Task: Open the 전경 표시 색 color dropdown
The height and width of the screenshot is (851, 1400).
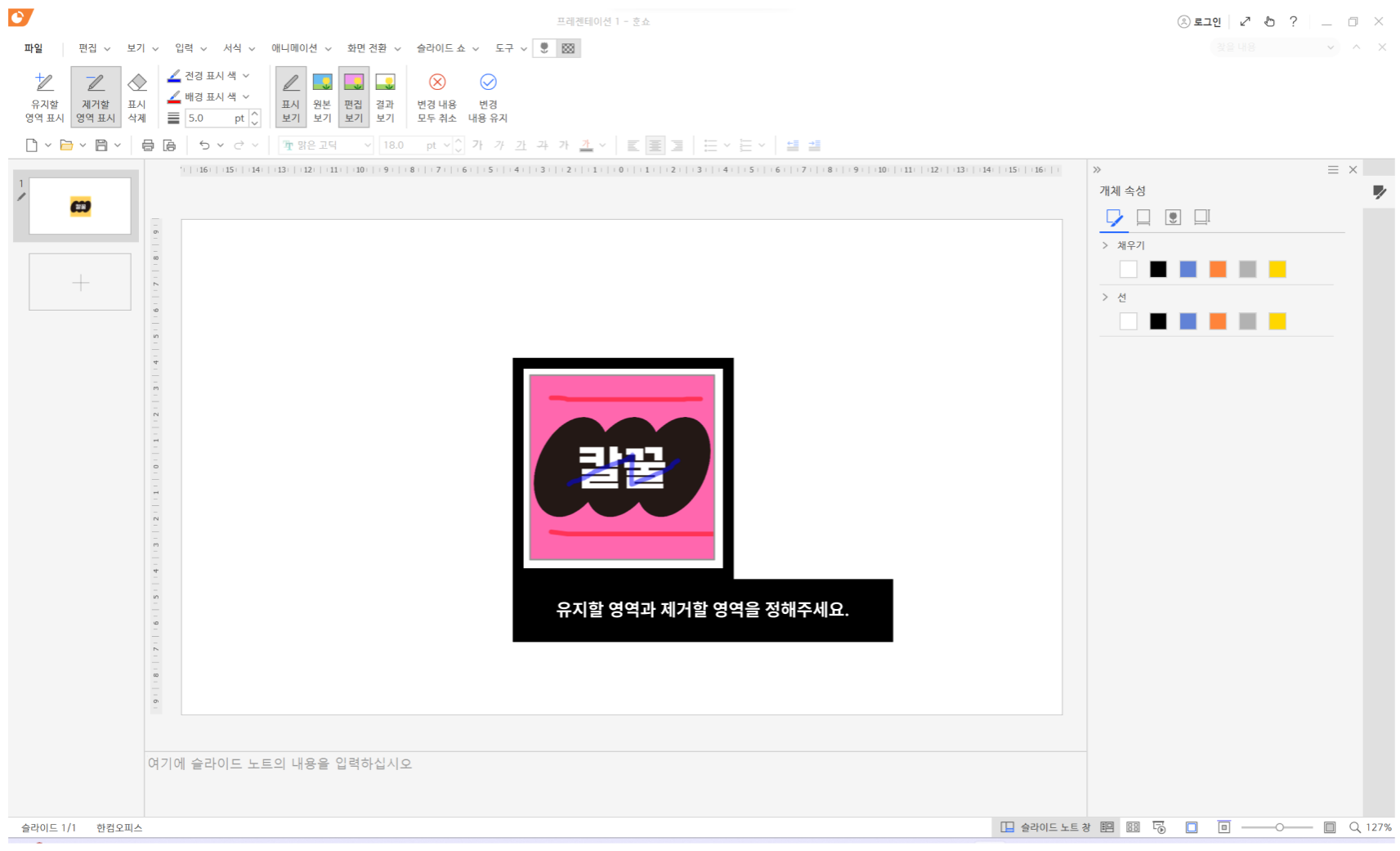Action: click(x=247, y=75)
